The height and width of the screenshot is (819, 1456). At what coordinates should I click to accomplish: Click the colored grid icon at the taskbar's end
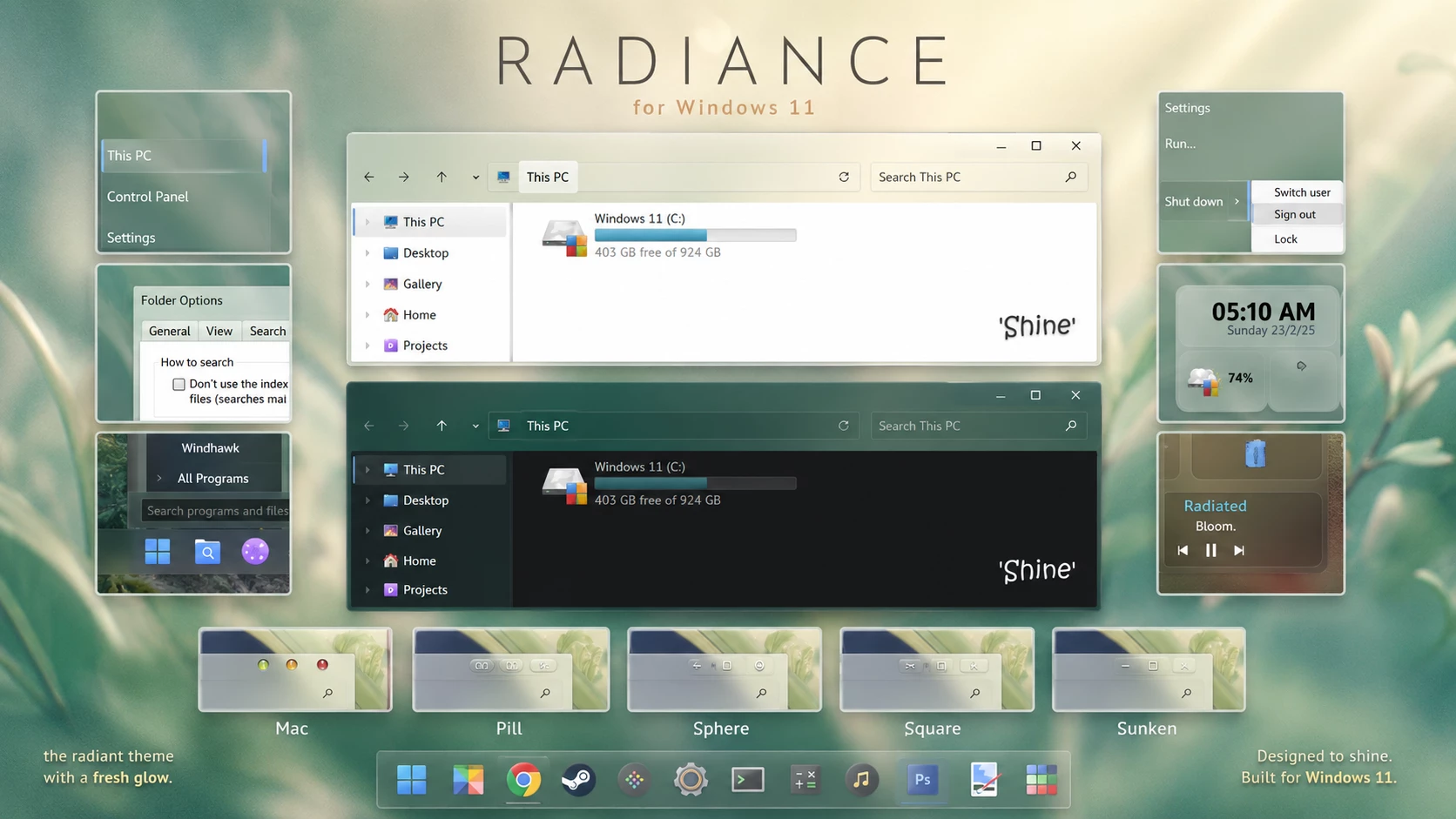(1041, 780)
